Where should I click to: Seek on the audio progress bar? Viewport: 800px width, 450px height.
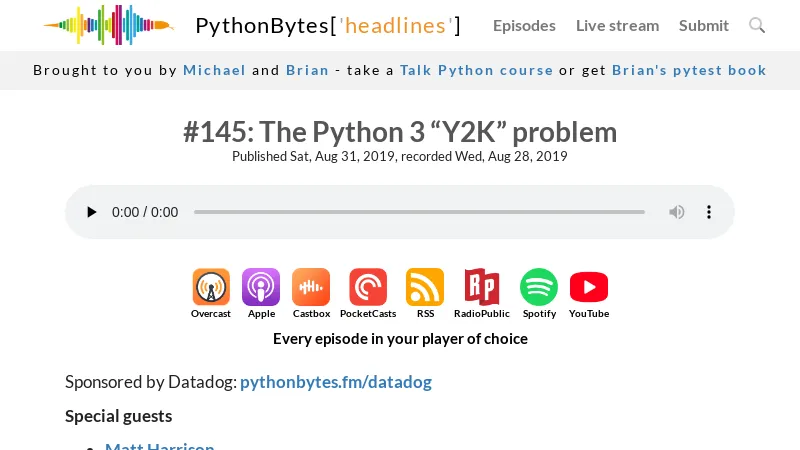pos(419,212)
